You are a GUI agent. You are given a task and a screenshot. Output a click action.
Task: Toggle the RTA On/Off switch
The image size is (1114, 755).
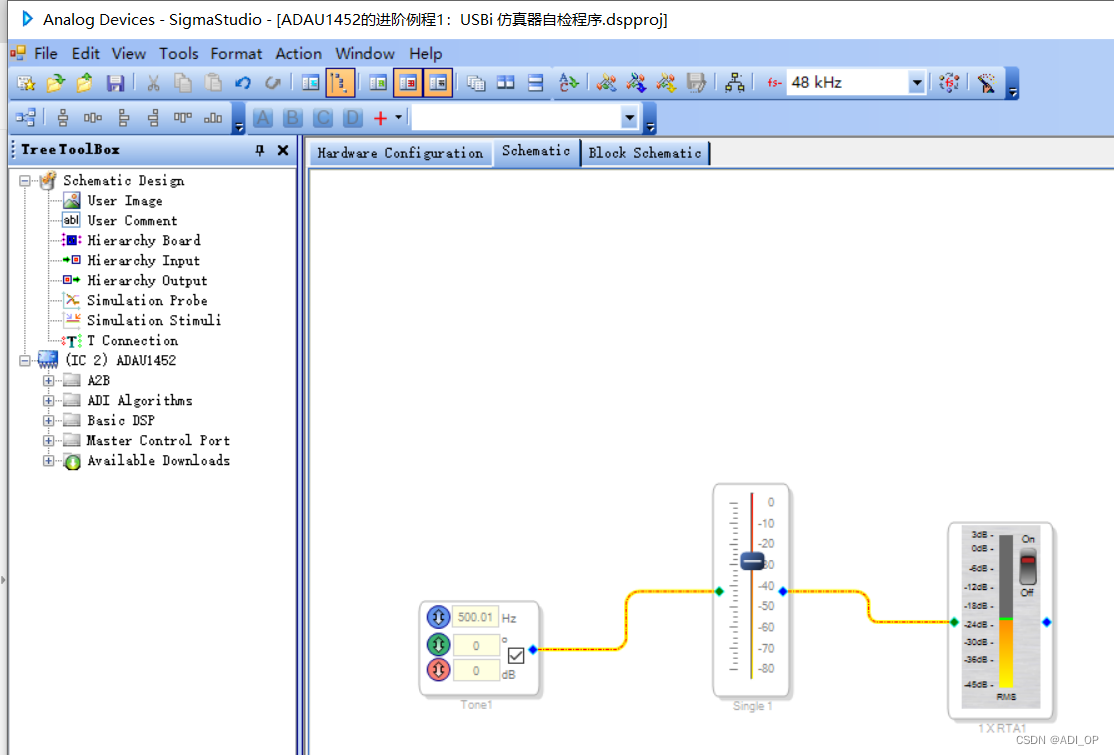coord(1027,566)
